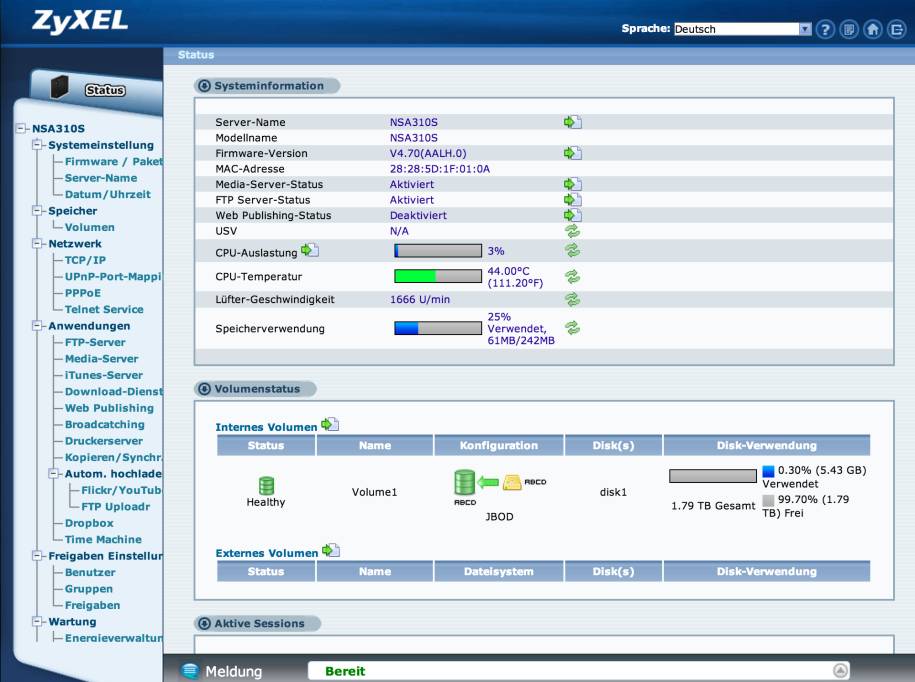915x682 pixels.
Task: Open CPU-Auslastung details icon beside label
Action: 309,251
